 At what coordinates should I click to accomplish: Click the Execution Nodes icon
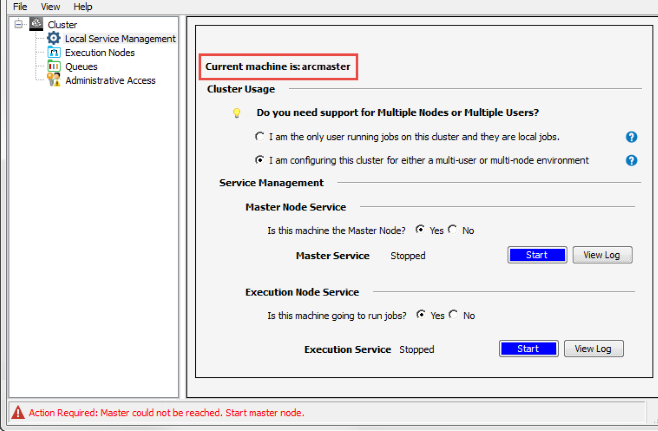(54, 52)
